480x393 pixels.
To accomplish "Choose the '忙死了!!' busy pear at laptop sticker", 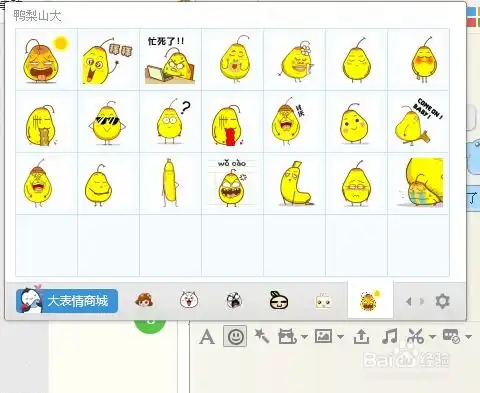I will tap(170, 59).
